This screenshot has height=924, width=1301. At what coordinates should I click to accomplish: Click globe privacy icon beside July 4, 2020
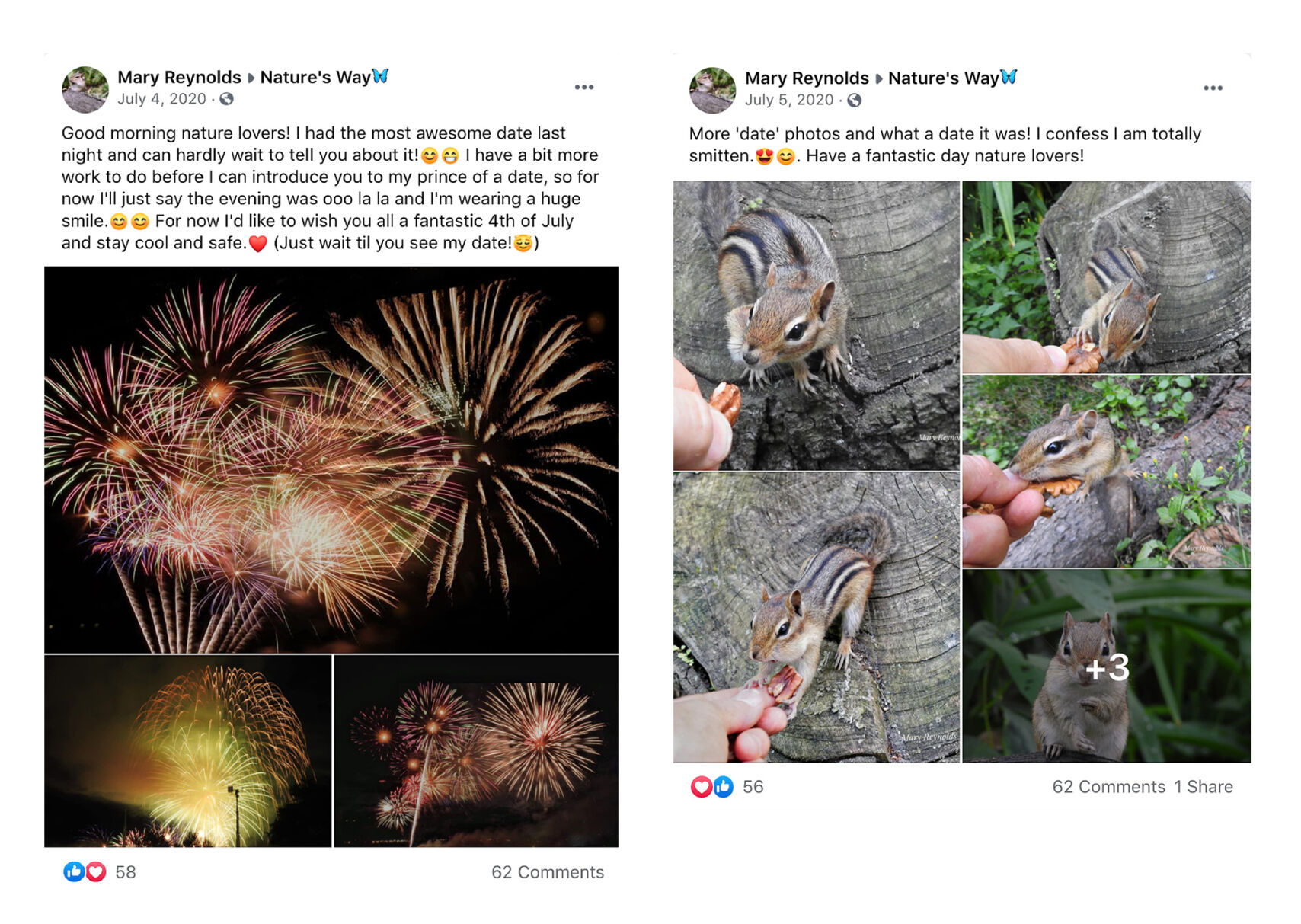(x=227, y=99)
